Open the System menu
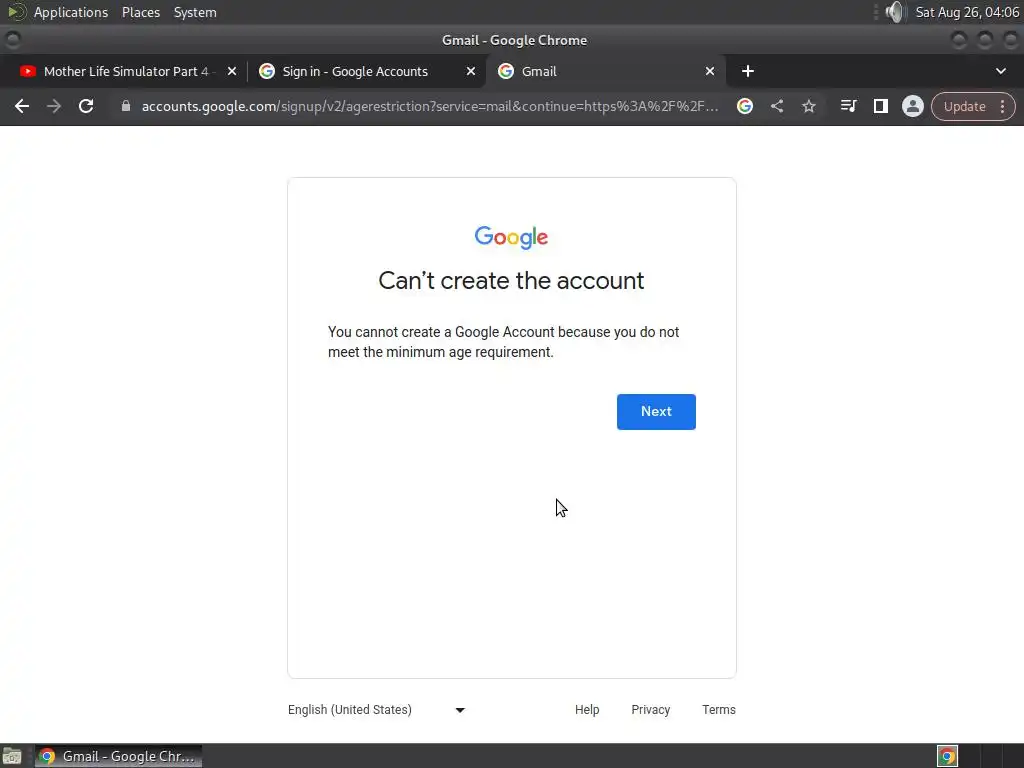Viewport: 1024px width, 768px height. (x=195, y=12)
